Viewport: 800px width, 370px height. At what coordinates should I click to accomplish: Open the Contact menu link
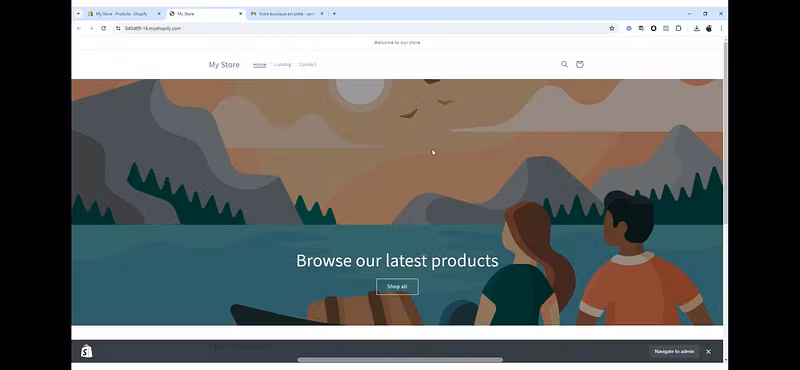(x=308, y=64)
